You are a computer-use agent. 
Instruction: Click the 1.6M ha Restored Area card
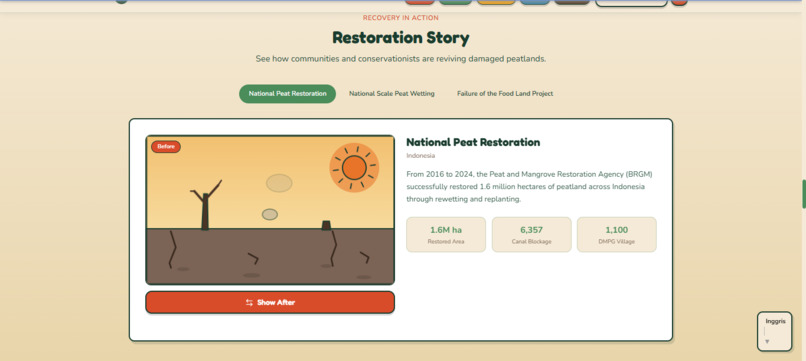coord(446,234)
